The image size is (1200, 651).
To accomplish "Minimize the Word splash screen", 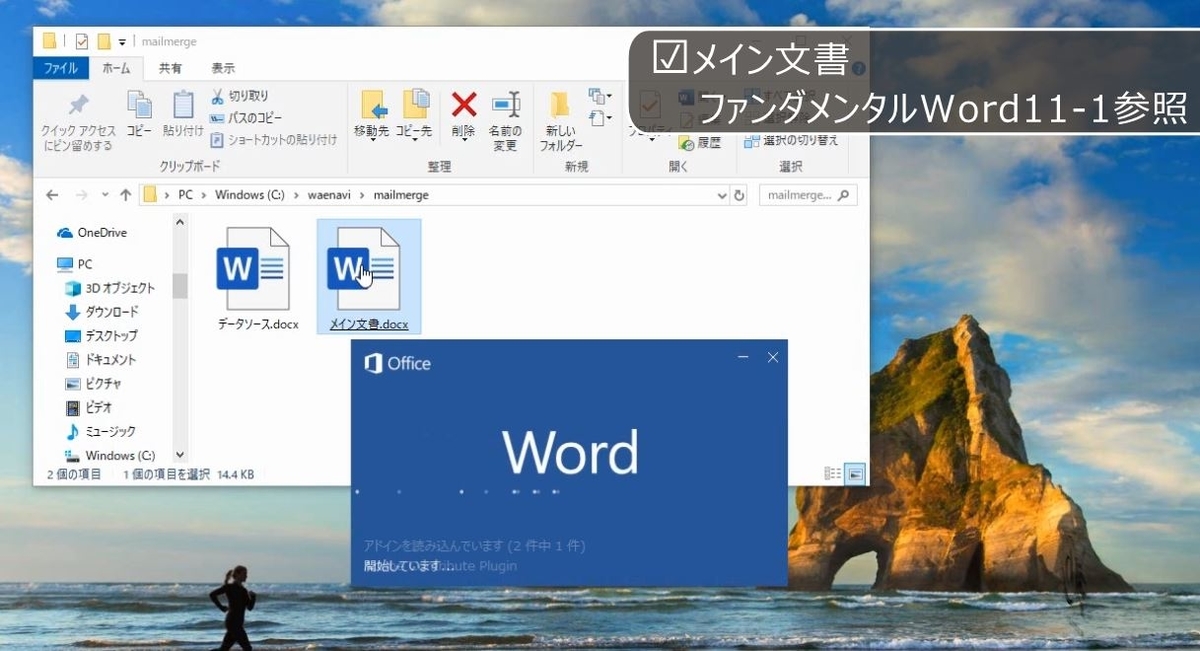I will (742, 357).
